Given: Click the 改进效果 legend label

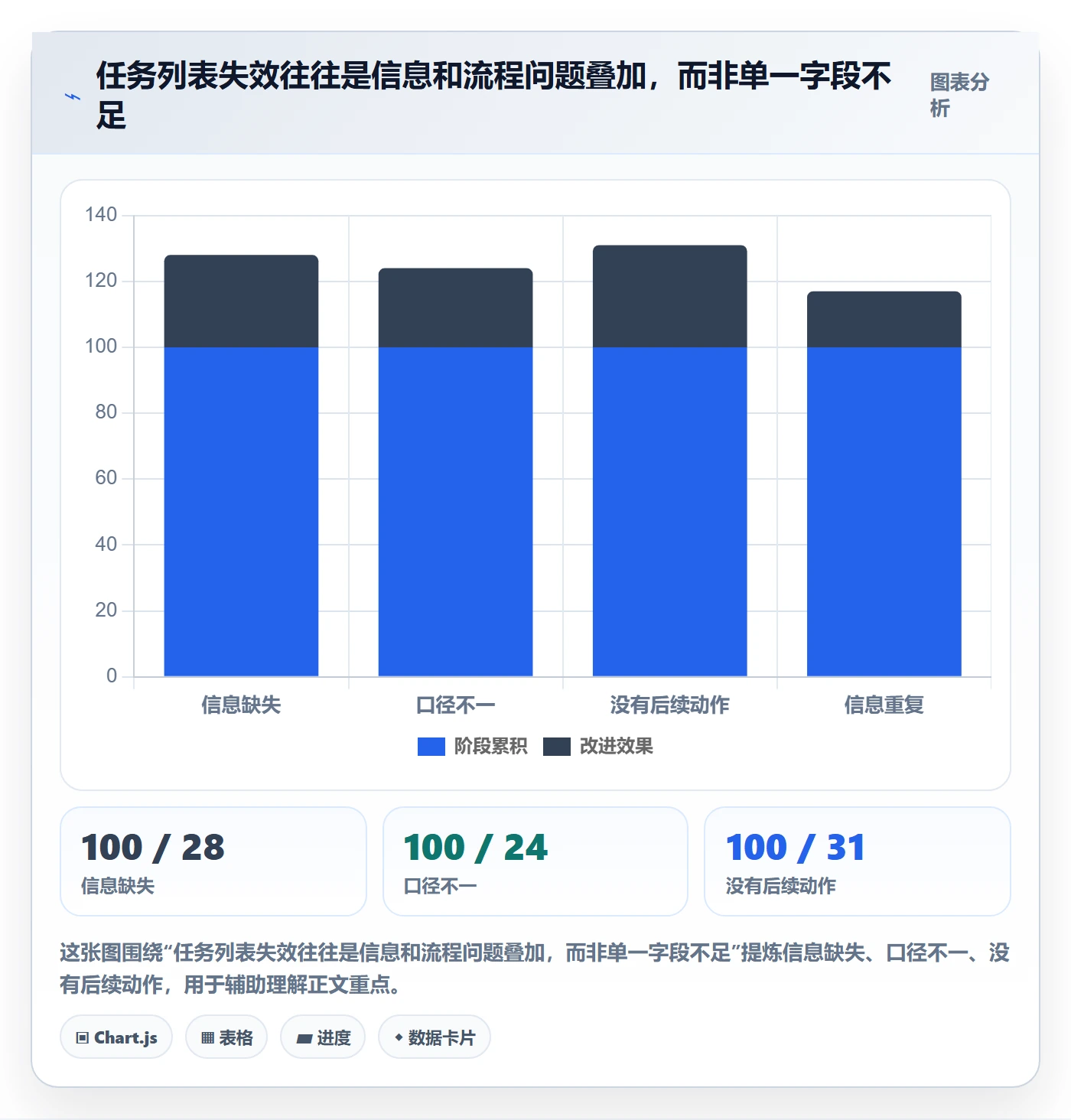Looking at the screenshot, I should point(617,747).
